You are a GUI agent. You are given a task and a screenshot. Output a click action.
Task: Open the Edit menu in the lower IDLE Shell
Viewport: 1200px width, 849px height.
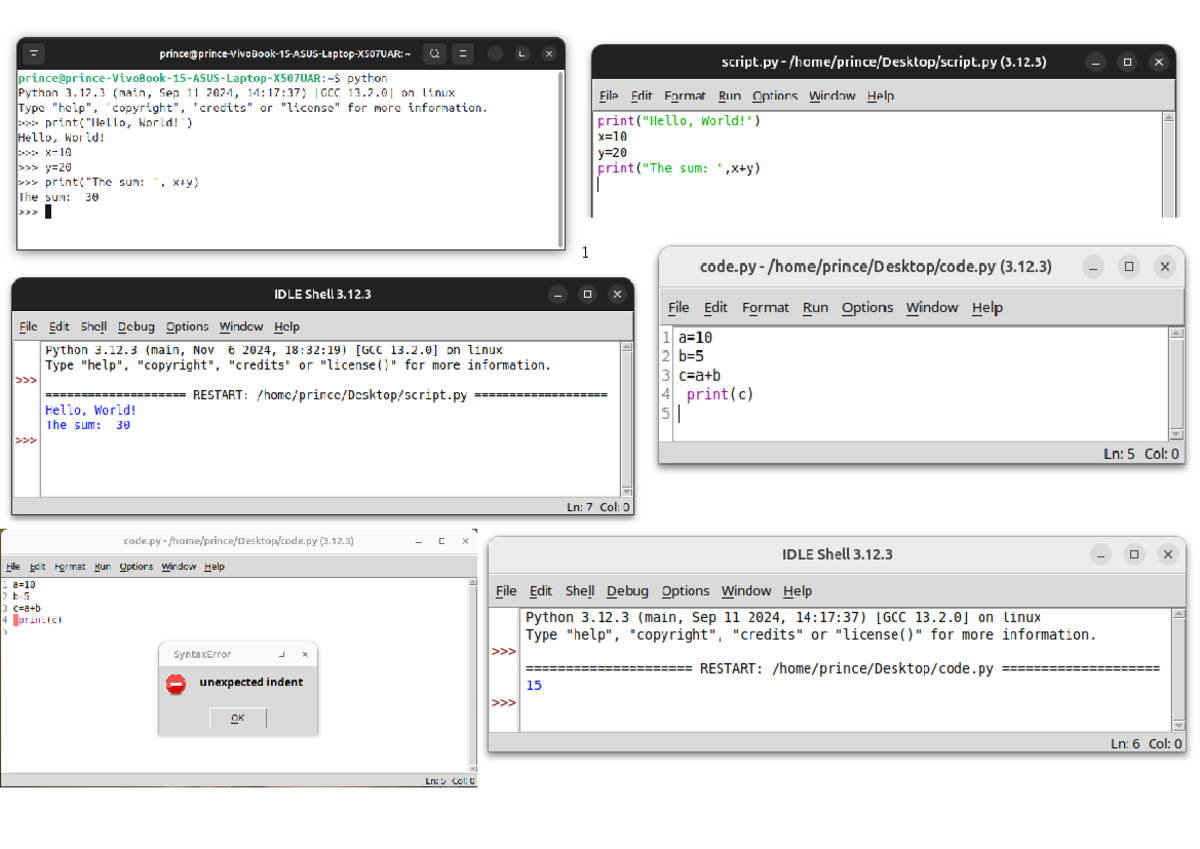pos(540,591)
